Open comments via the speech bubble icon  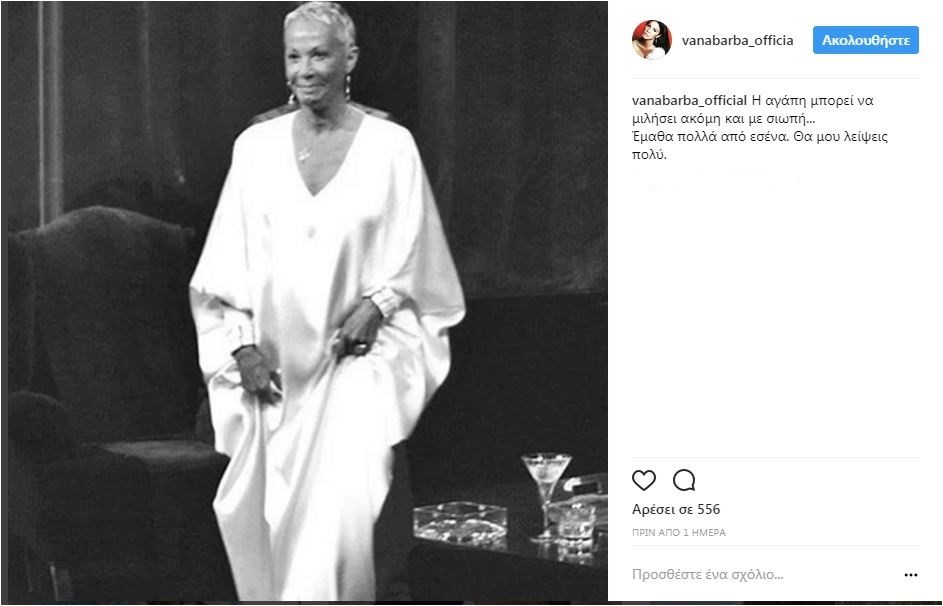[x=684, y=480]
